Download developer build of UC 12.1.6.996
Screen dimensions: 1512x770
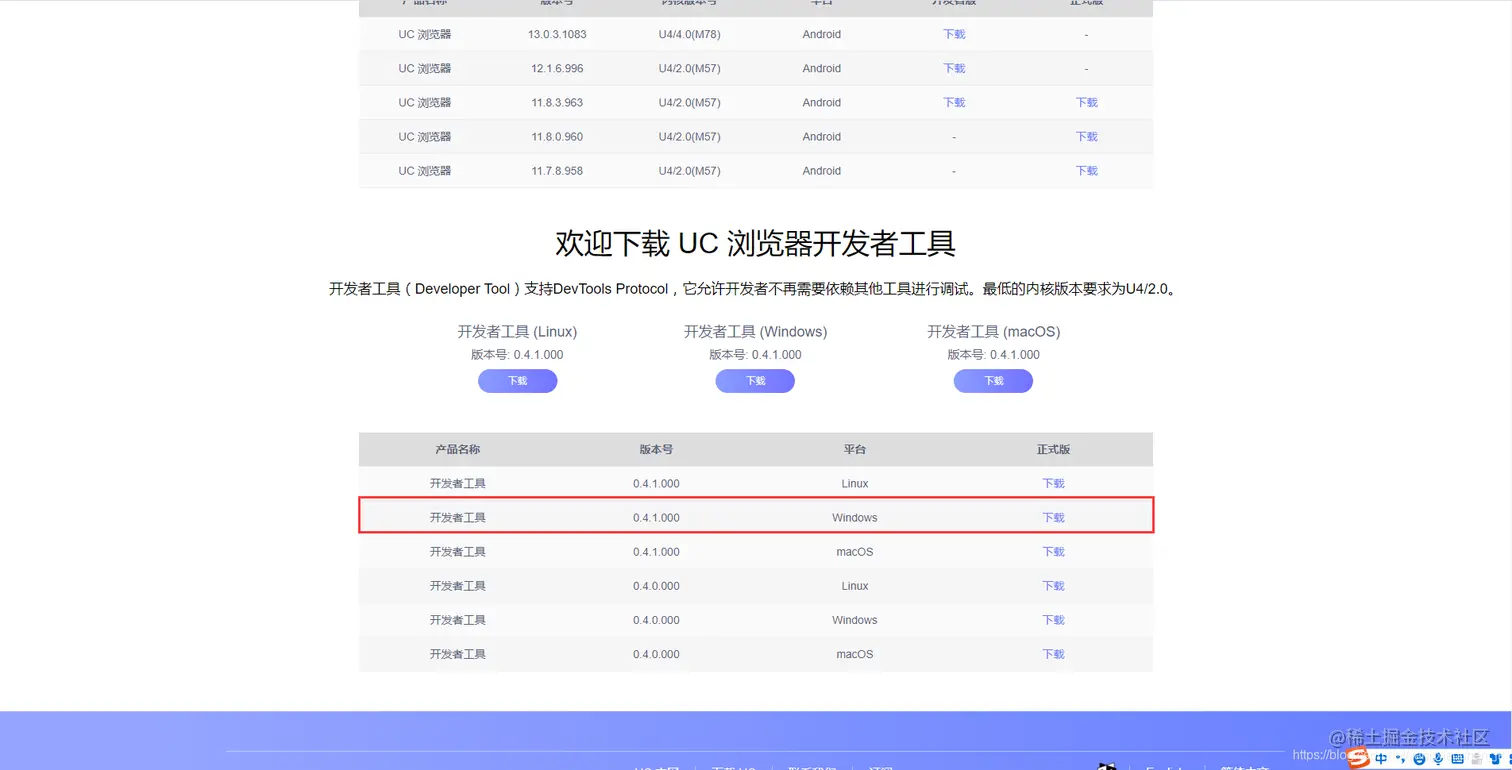pyautogui.click(x=954, y=68)
